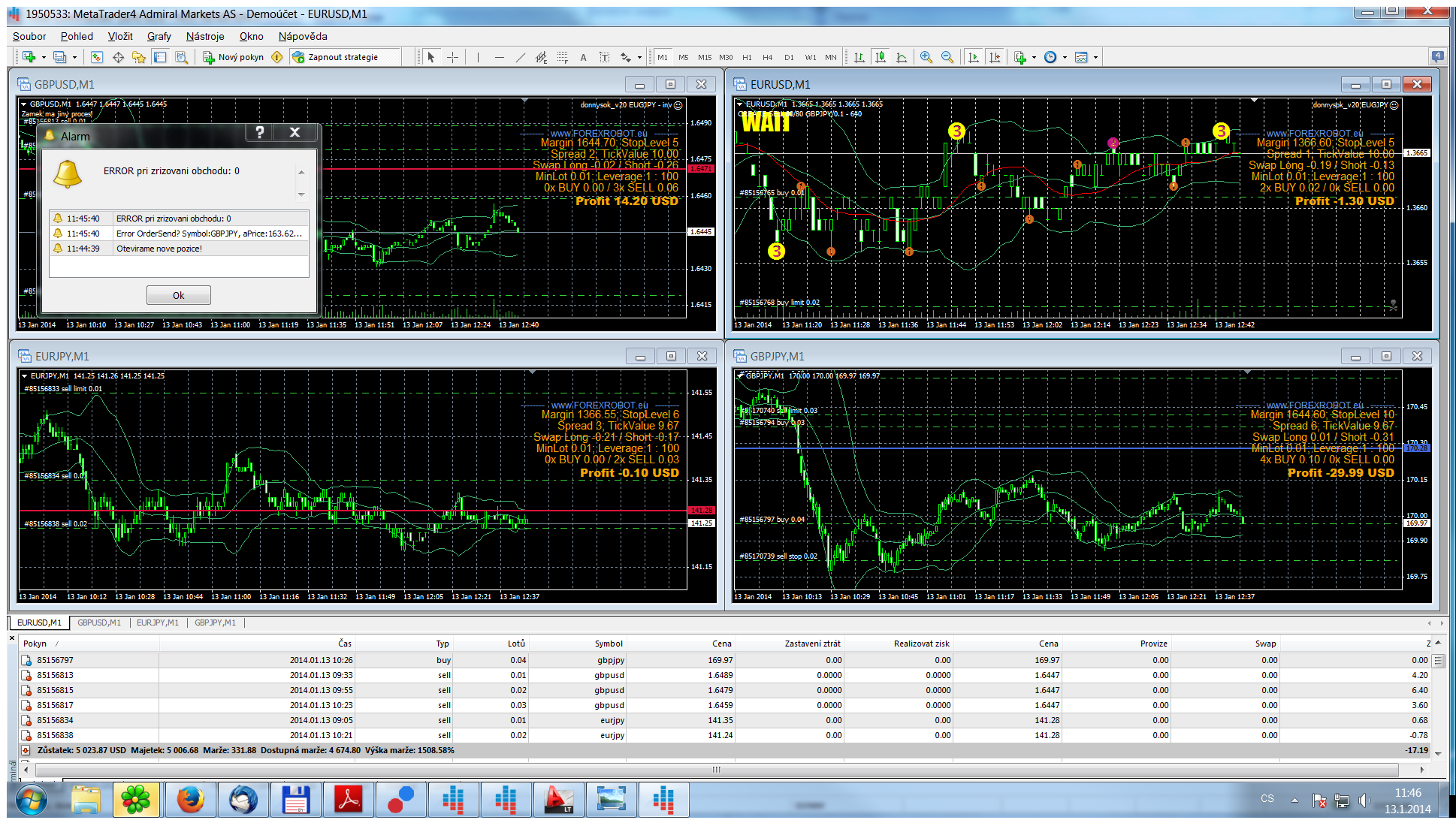Click the terminal horizontal scrollbar

coord(716,770)
